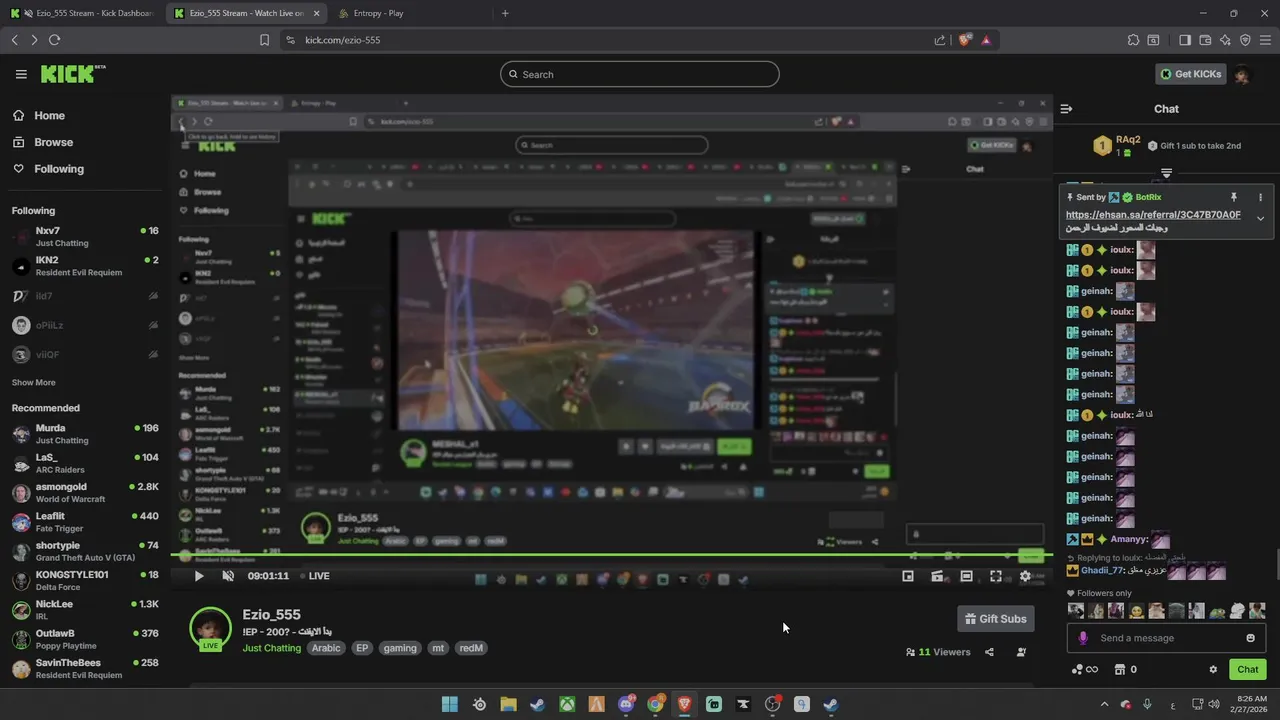Send message with Chat button

(1247, 670)
